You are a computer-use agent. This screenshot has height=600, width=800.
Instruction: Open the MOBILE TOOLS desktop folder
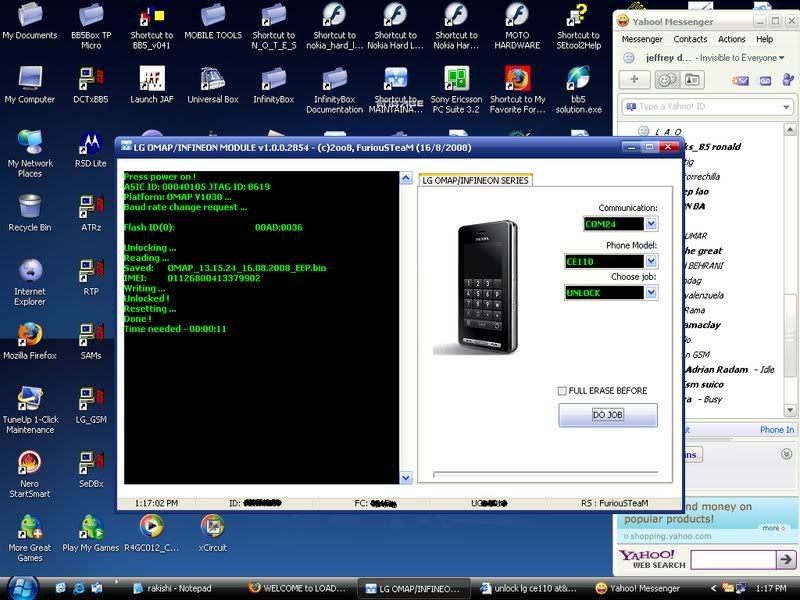[x=213, y=21]
